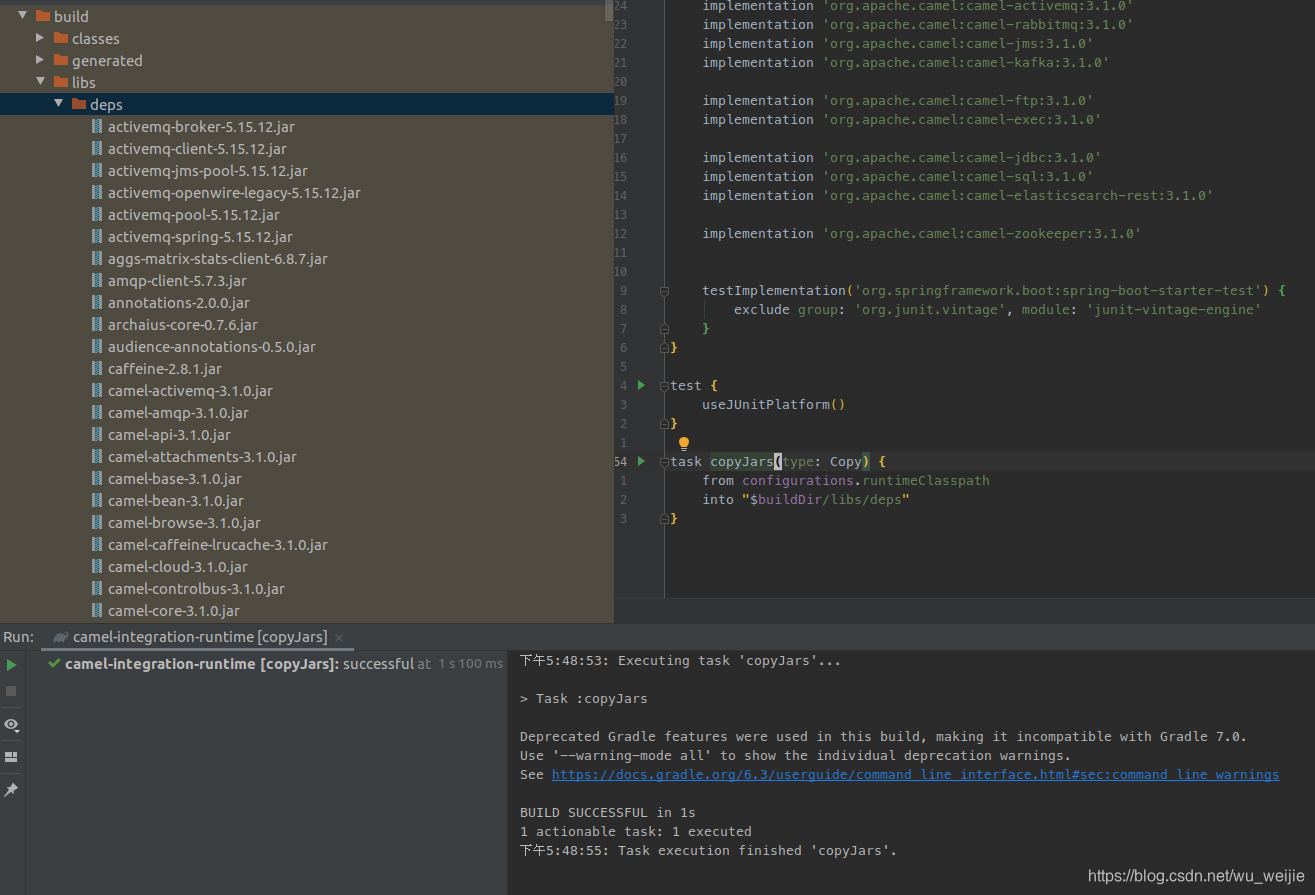Expand the generated folder arrow
The image size is (1315, 895).
[x=40, y=60]
